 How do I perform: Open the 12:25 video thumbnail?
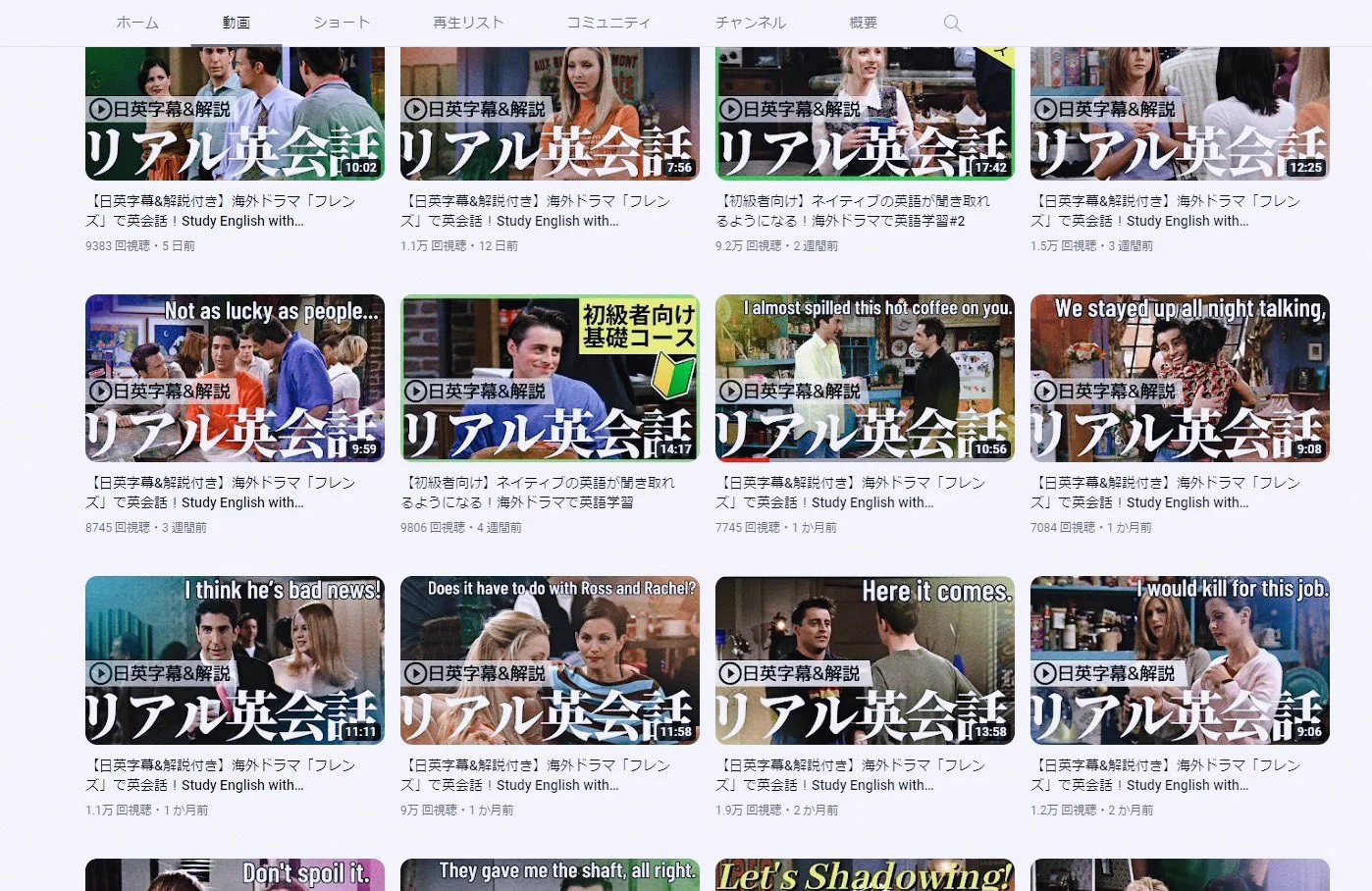pyautogui.click(x=1180, y=114)
